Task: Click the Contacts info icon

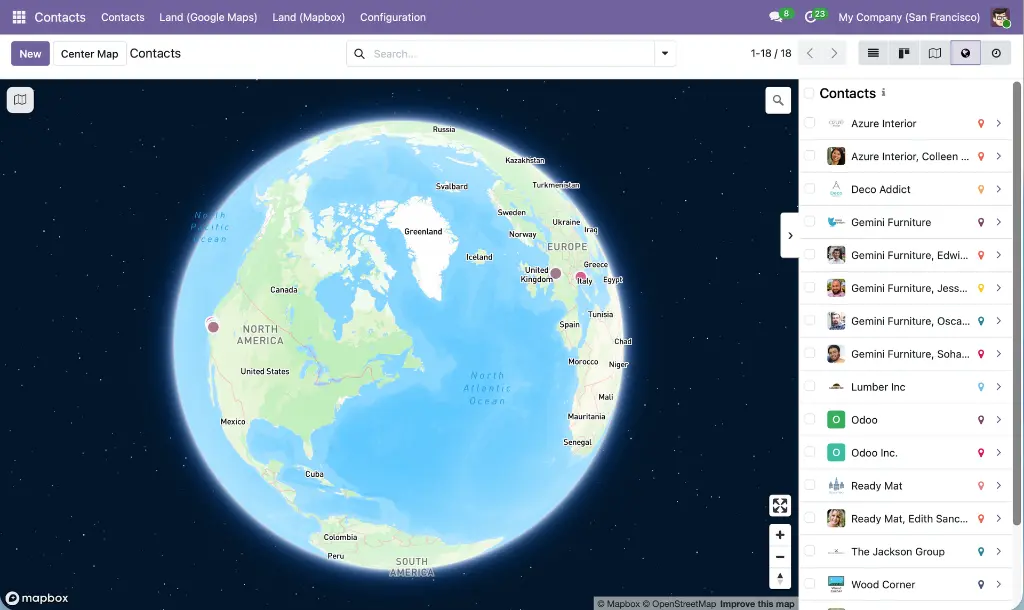Action: click(x=884, y=93)
